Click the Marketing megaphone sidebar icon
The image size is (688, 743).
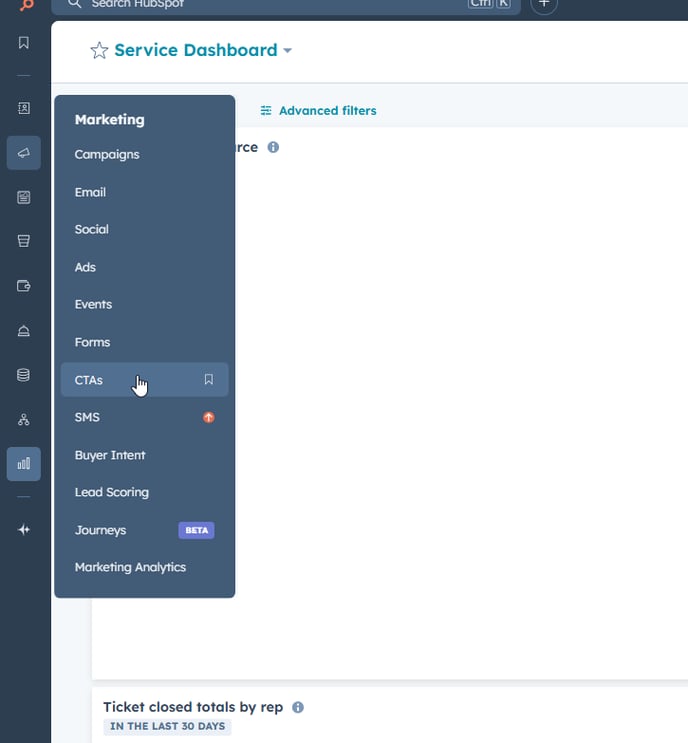coord(24,153)
